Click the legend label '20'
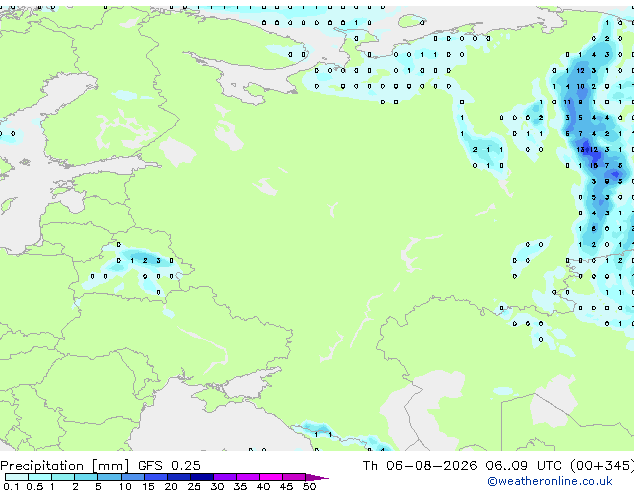 tap(171, 486)
